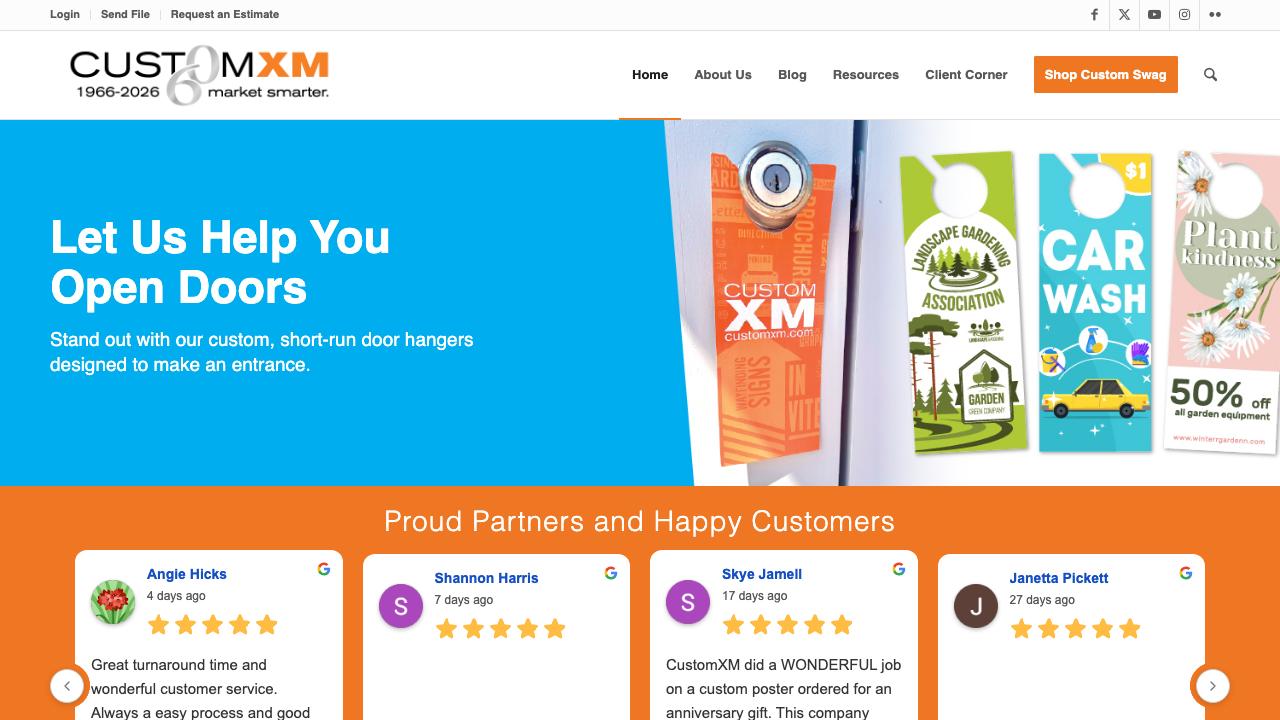This screenshot has height=720, width=1280.
Task: Click Google icon on Janetta Pickett review
Action: (x=1186, y=573)
